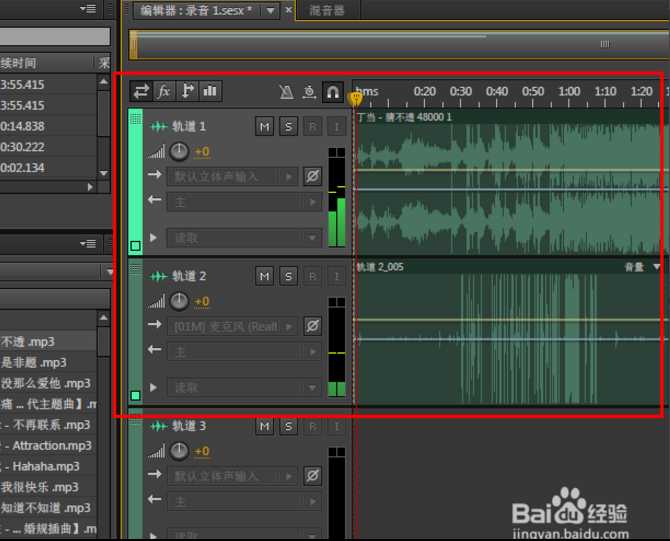
Task: Open the lower-left panel options menu
Action: click(88, 244)
